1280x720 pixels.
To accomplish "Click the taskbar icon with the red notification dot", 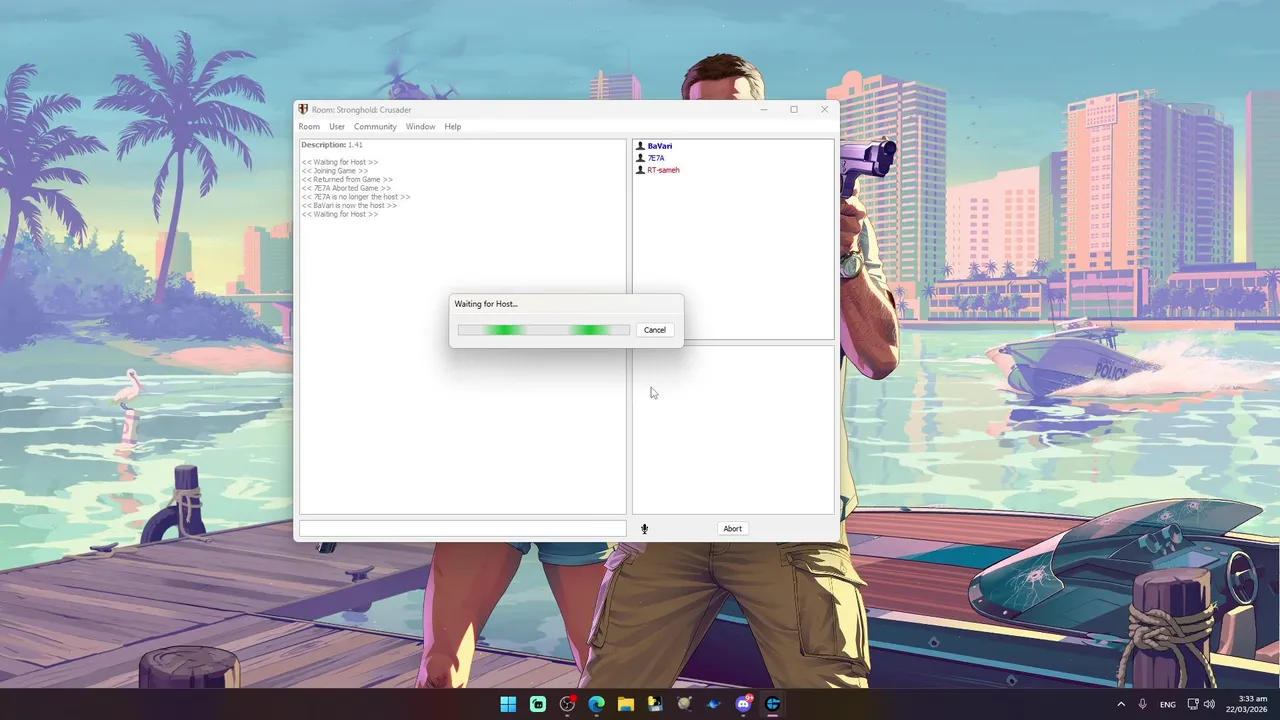I will tap(567, 704).
